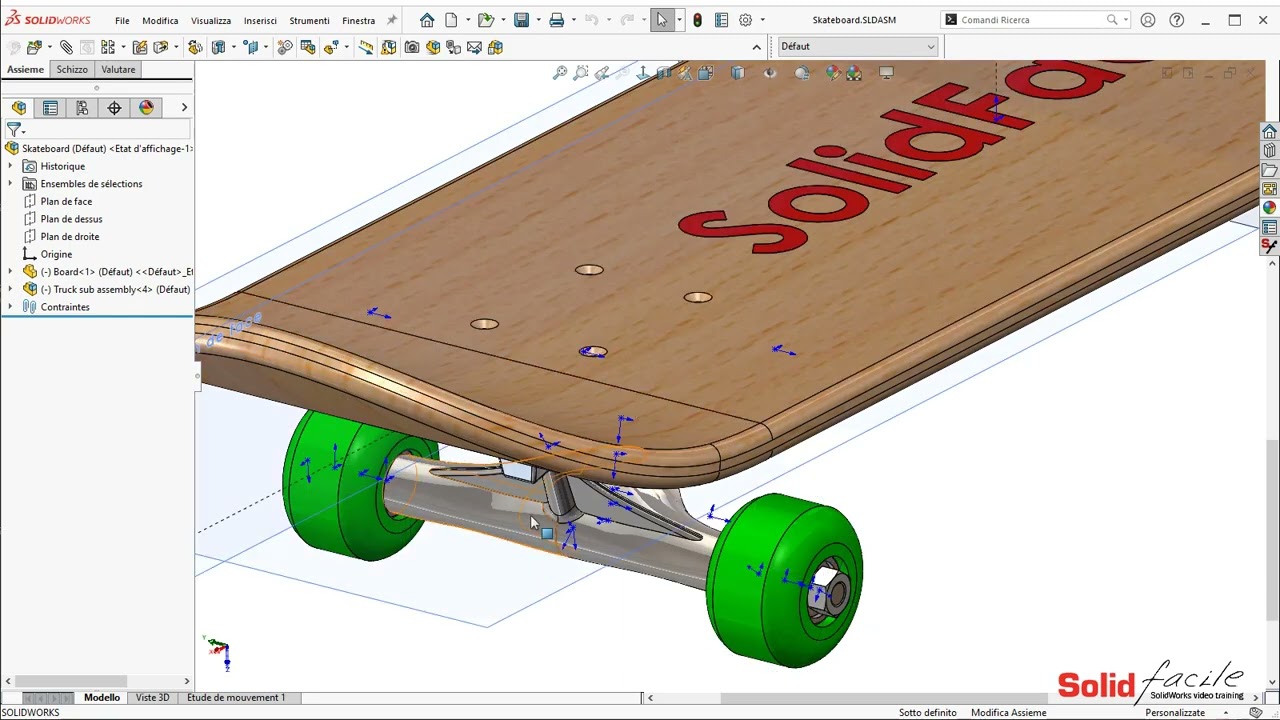Open the Help question mark

(x=1177, y=20)
